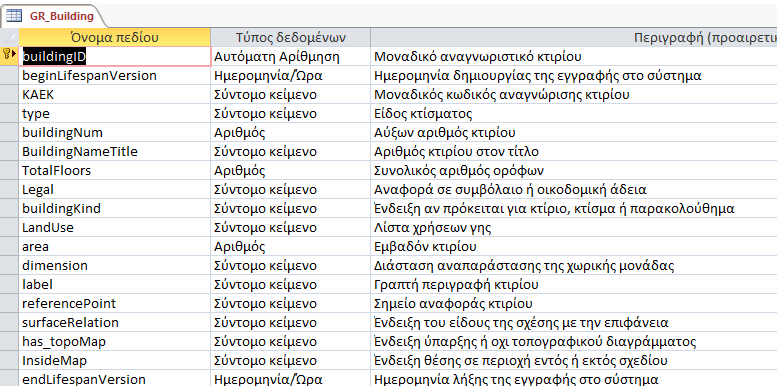The height and width of the screenshot is (389, 777).
Task: Select the KAEK field name cell
Action: click(x=114, y=94)
